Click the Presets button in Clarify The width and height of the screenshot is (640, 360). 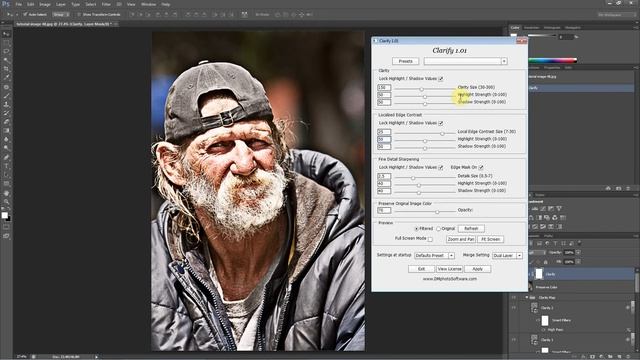tap(405, 61)
